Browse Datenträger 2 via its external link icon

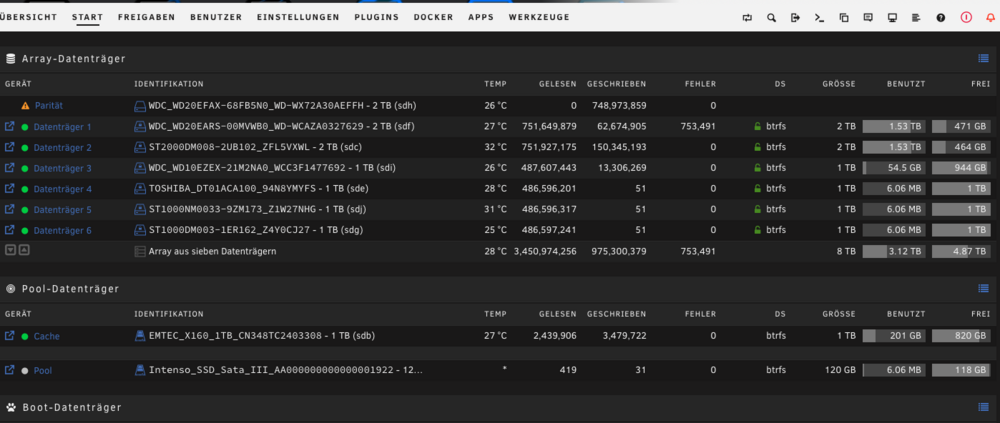10,147
